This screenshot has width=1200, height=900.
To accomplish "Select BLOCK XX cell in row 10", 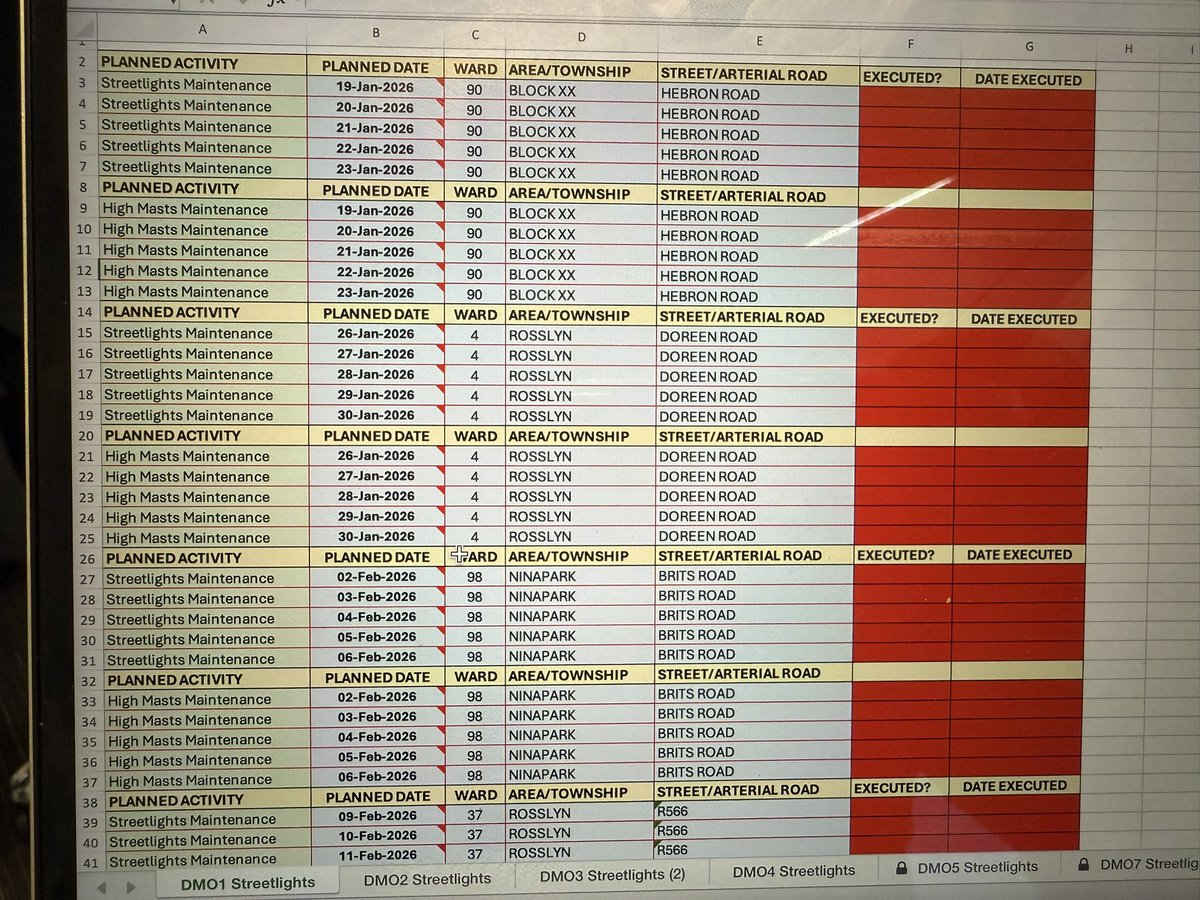I will (582, 234).
